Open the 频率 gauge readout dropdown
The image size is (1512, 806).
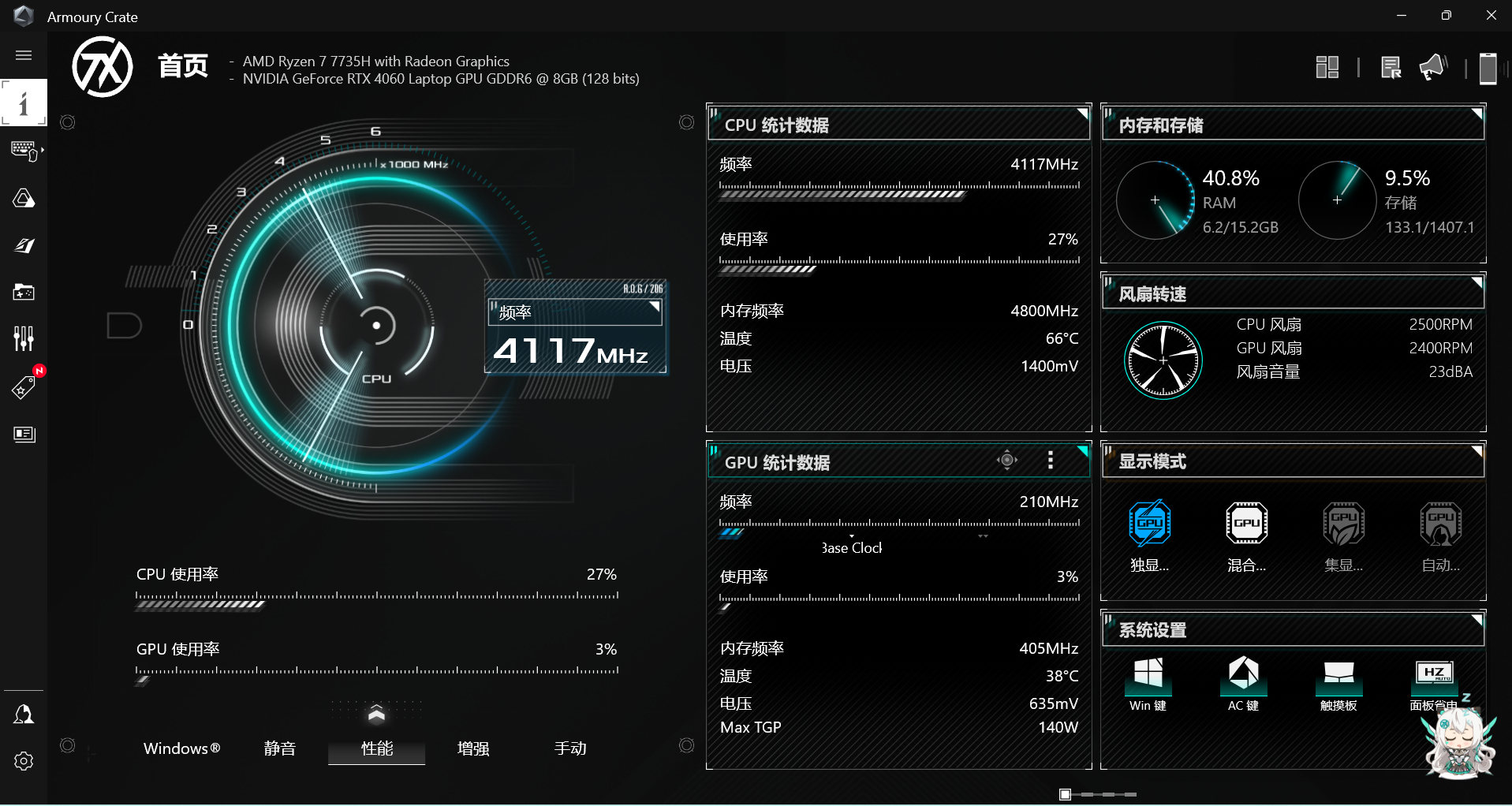(575, 312)
